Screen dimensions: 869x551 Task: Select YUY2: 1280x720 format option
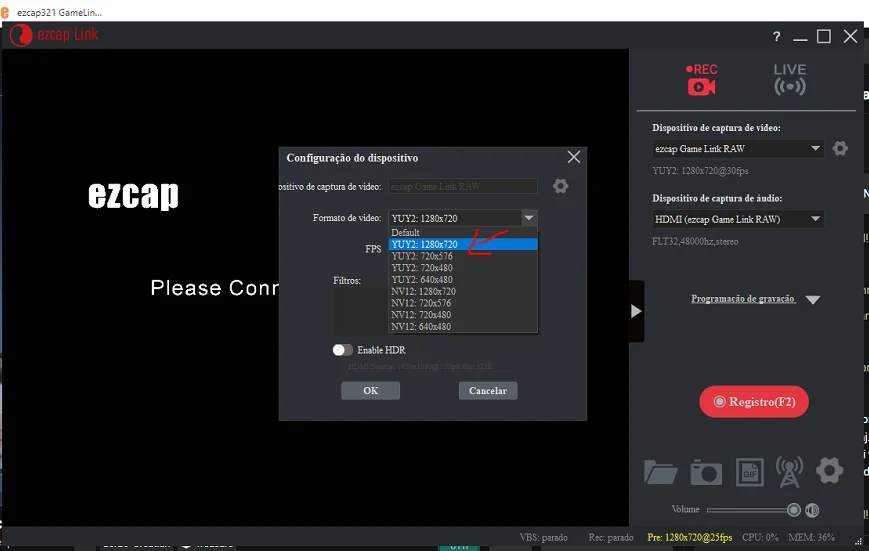(463, 244)
